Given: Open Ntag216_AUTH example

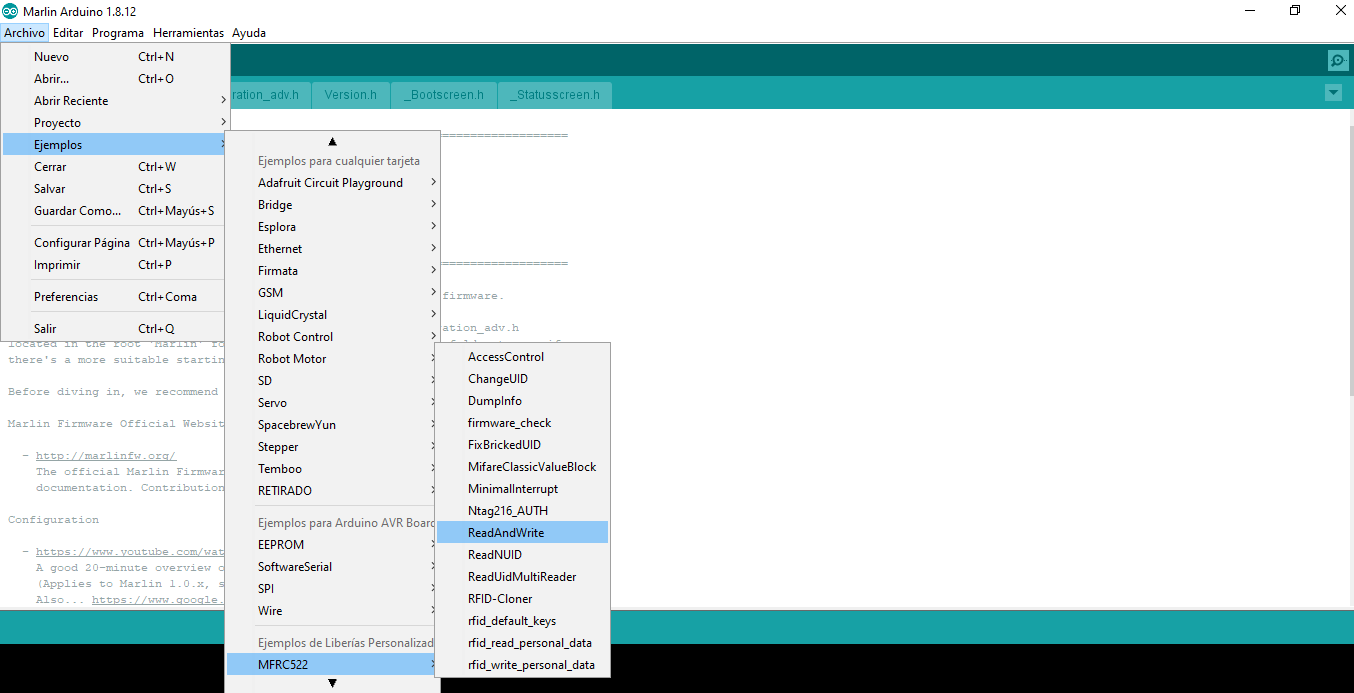Looking at the screenshot, I should (522, 511).
